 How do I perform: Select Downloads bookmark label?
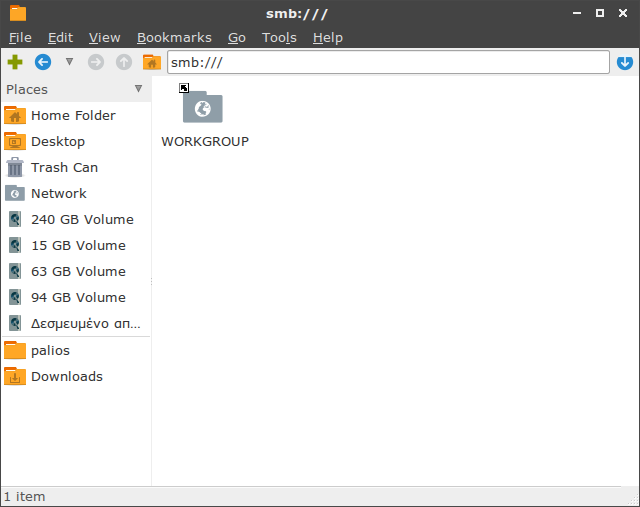67,376
